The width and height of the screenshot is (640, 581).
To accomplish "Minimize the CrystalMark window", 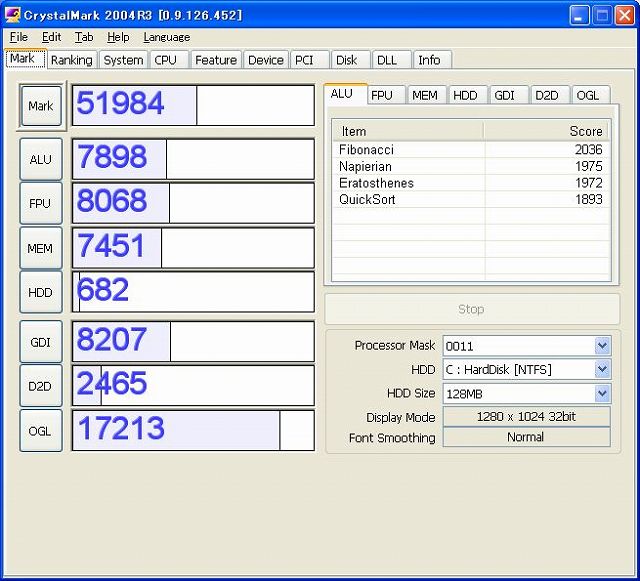I will pos(579,16).
